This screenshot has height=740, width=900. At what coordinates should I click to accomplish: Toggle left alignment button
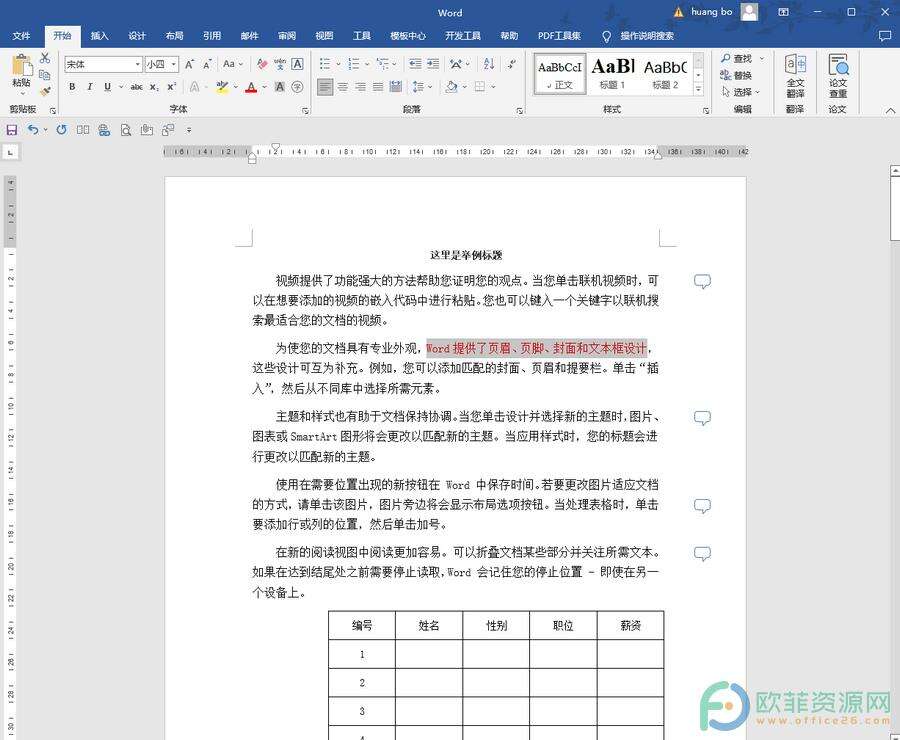pyautogui.click(x=325, y=87)
